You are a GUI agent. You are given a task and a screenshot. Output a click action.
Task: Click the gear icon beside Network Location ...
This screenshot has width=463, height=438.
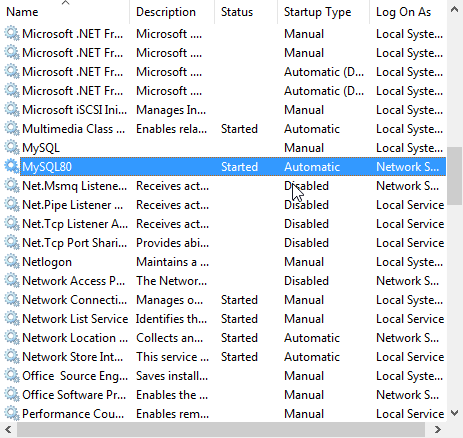pos(12,338)
